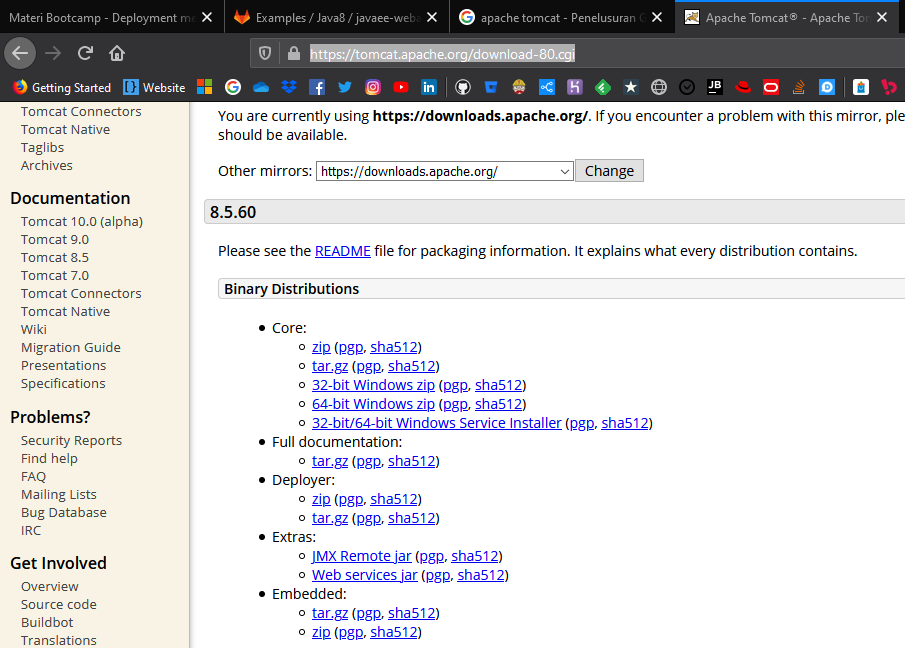Open the JetBrains bookmark icon
The height and width of the screenshot is (648, 905).
click(715, 87)
